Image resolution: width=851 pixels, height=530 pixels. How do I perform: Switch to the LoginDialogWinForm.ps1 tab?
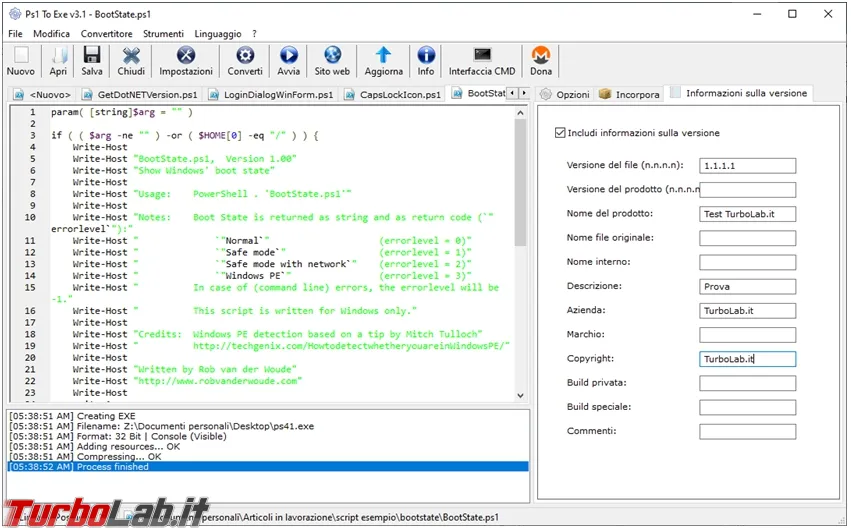271,95
